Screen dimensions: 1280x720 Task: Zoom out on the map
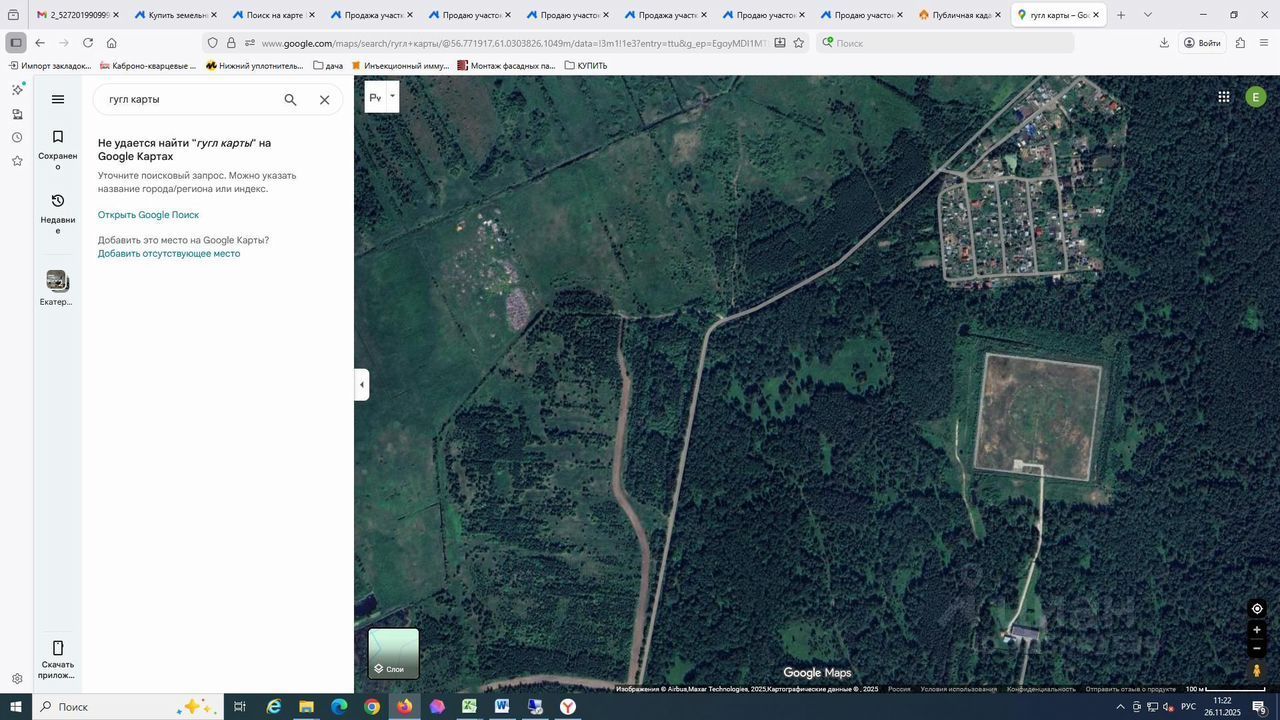[1257, 648]
